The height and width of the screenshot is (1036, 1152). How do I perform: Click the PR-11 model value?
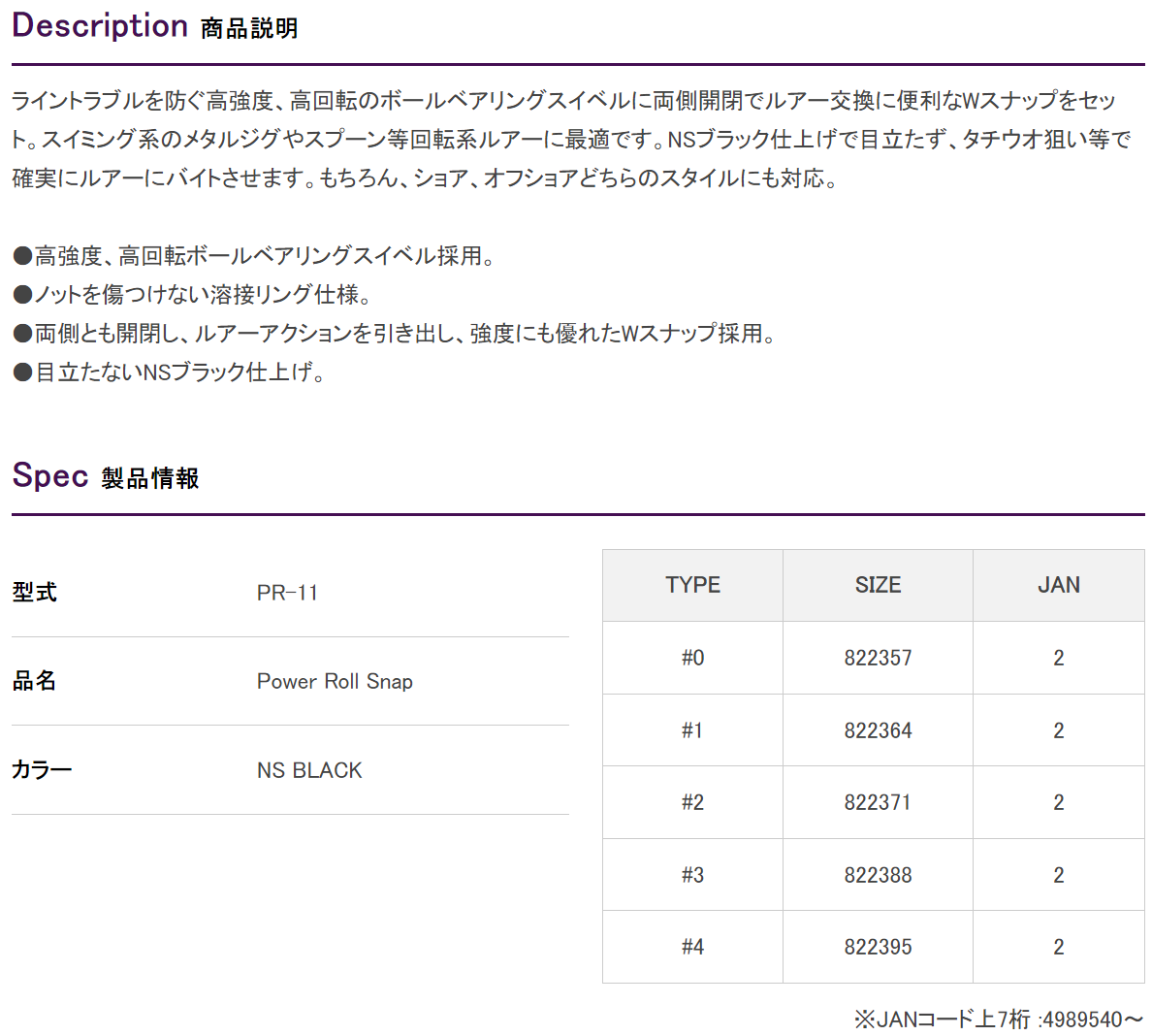click(287, 593)
